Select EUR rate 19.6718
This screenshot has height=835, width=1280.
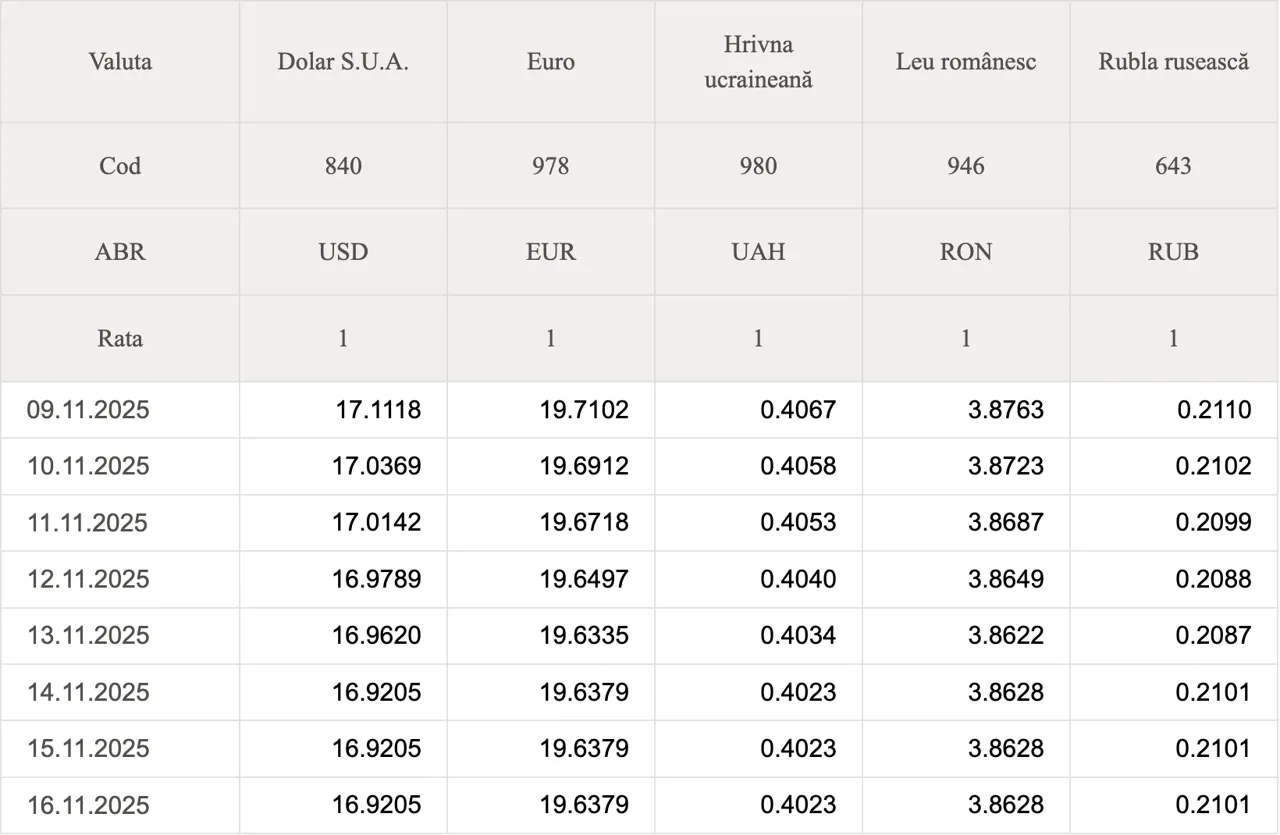tap(584, 523)
